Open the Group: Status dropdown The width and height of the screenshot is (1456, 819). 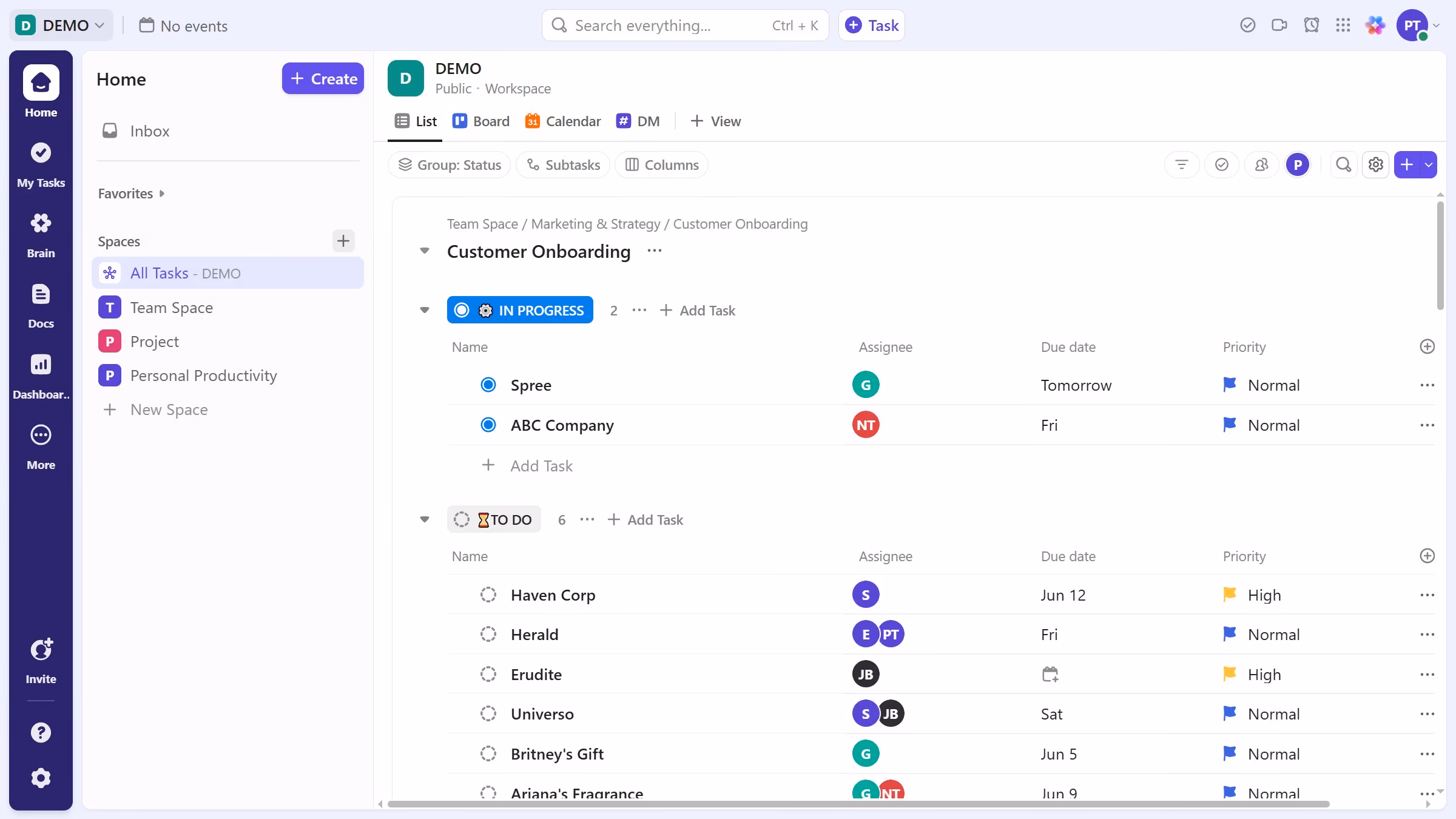coord(449,164)
